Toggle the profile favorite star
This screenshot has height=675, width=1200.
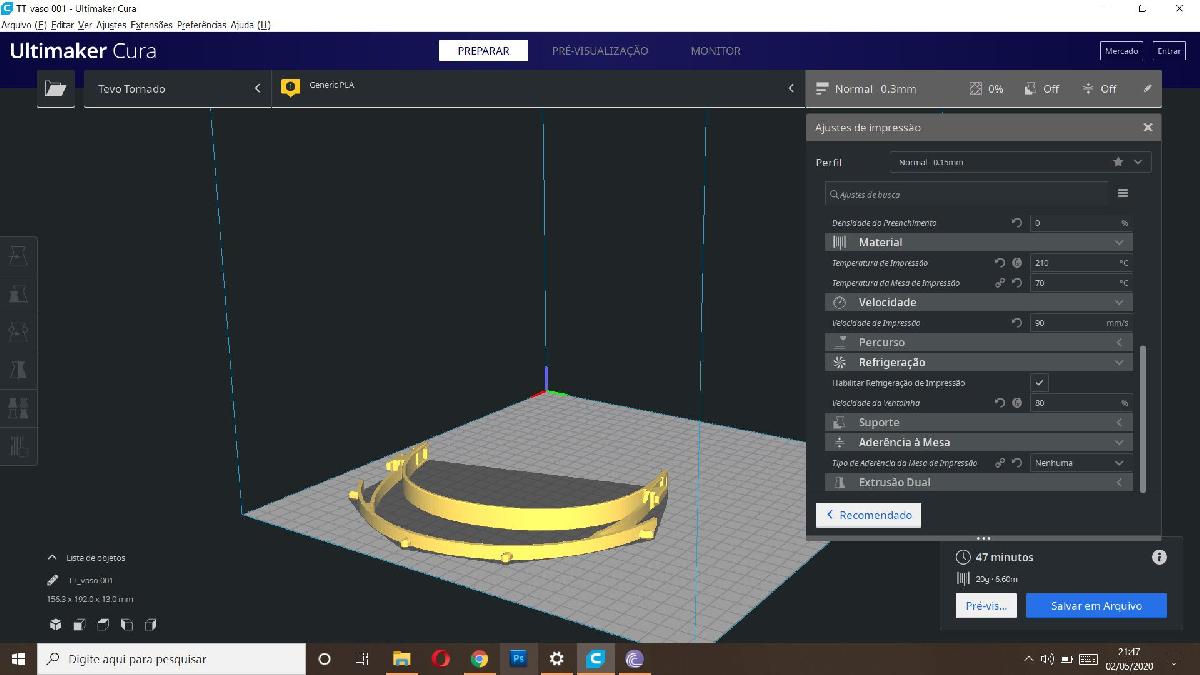tap(1118, 162)
